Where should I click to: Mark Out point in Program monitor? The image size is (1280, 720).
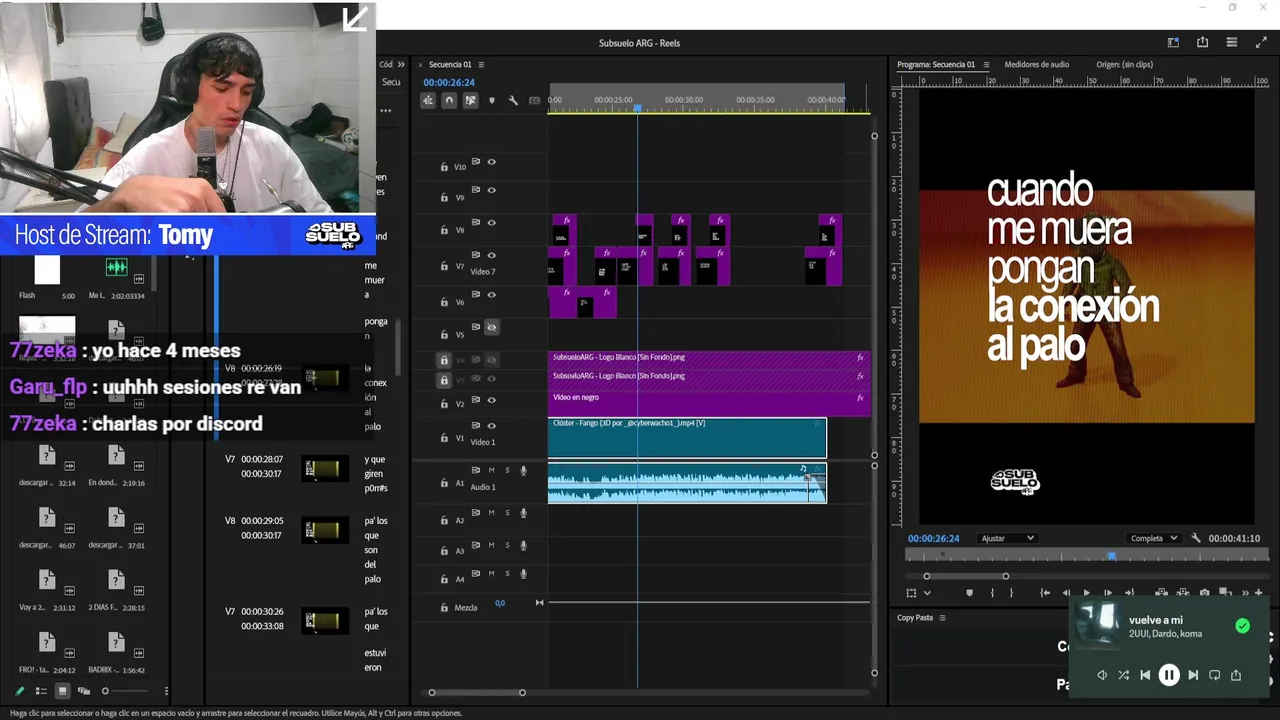click(1011, 593)
